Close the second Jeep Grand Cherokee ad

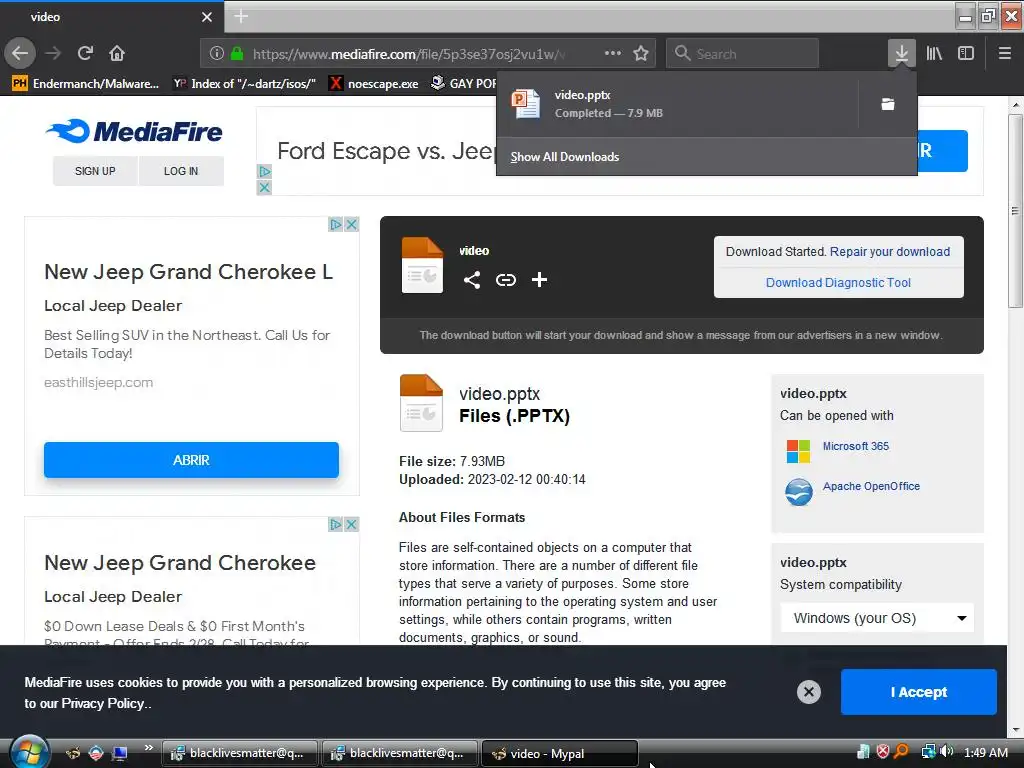point(351,524)
